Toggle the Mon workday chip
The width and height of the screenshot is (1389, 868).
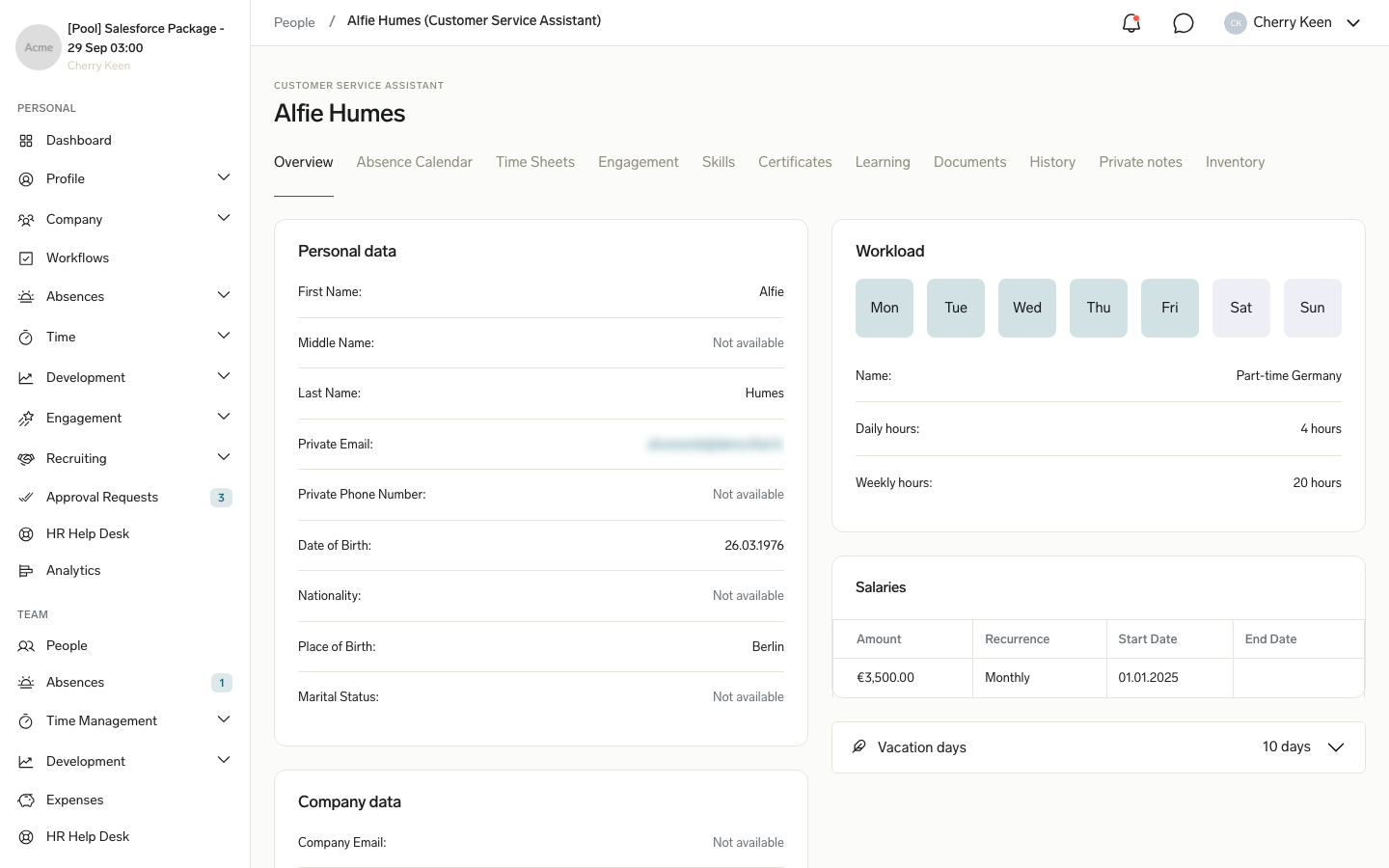coord(885,308)
